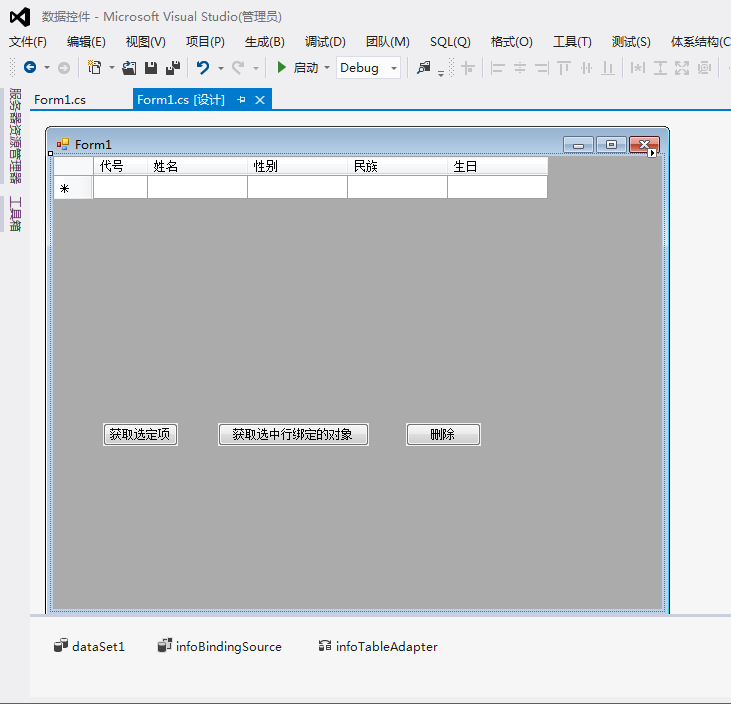Select the 获取选定项 button on form
Viewport: 731px width, 704px height.
[x=140, y=435]
